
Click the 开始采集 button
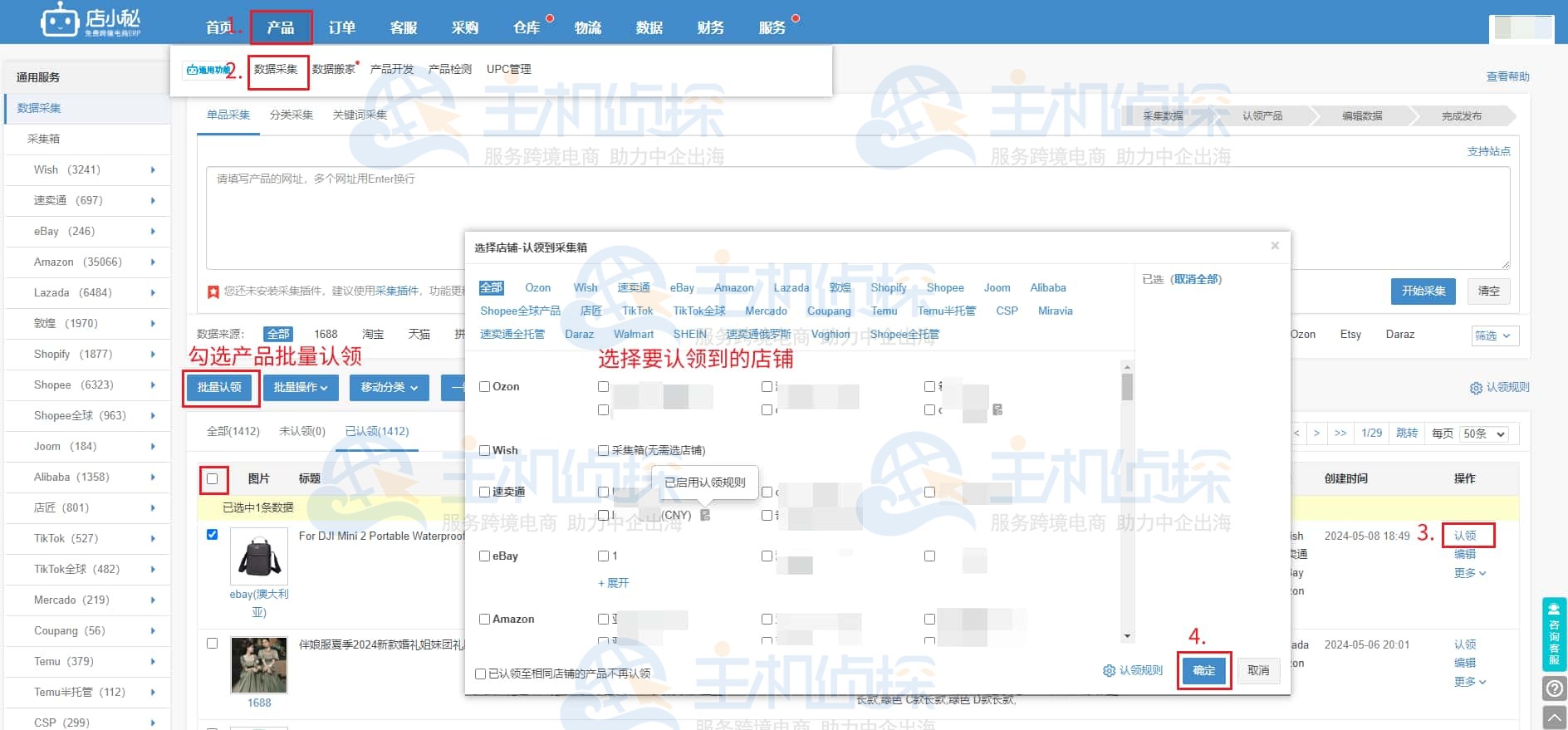(x=1423, y=291)
